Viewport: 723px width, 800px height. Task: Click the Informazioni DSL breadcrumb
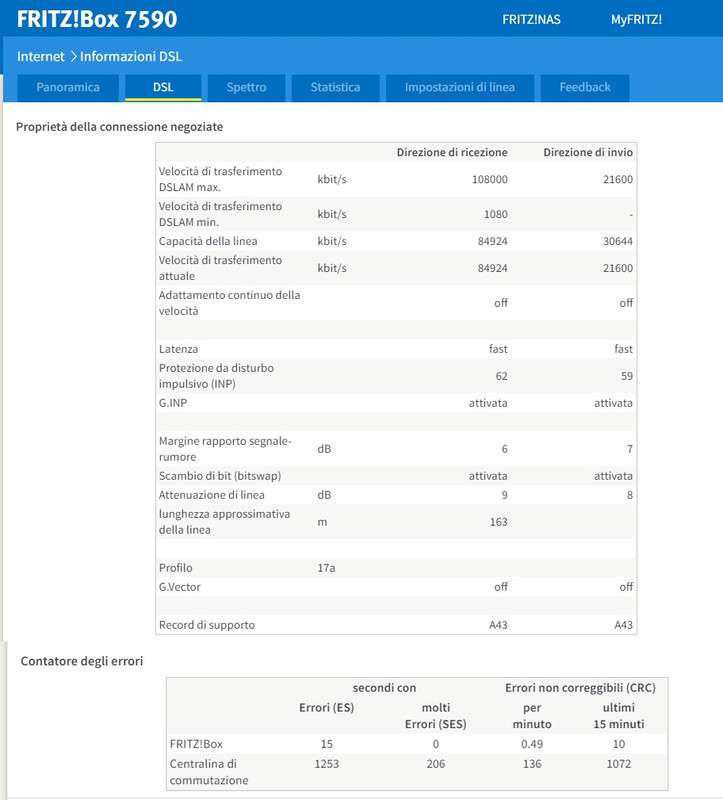pos(131,56)
